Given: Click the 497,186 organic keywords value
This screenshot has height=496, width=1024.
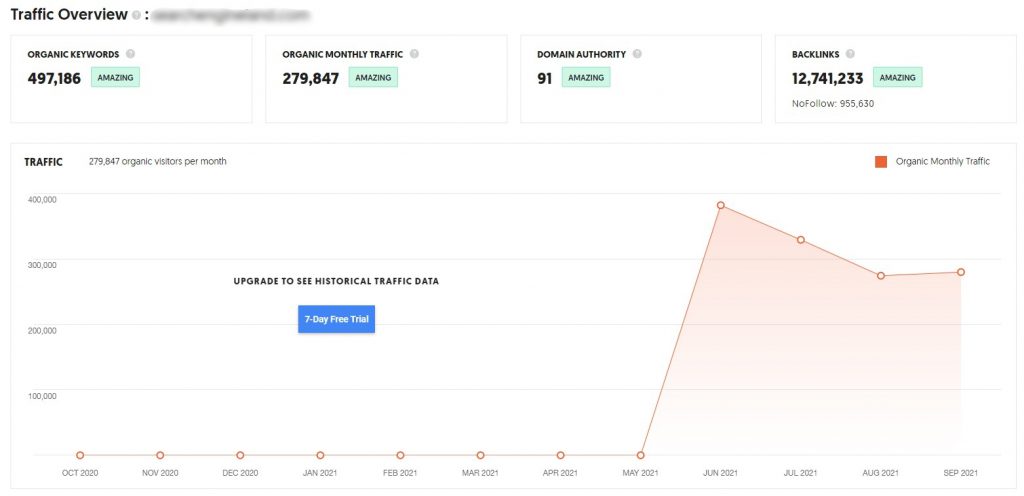Looking at the screenshot, I should coord(54,78).
